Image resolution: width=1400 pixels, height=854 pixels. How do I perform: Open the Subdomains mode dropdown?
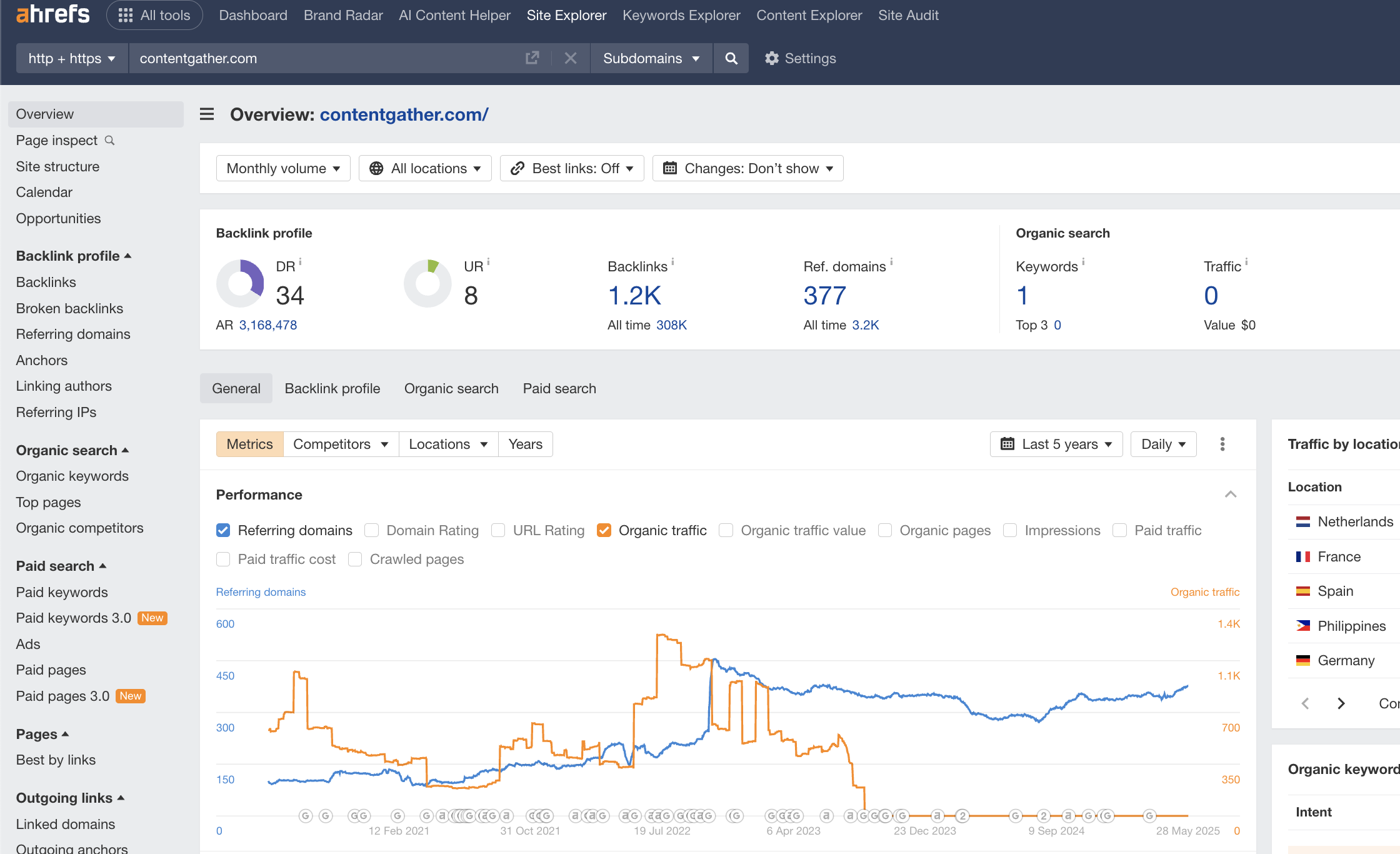coord(651,58)
